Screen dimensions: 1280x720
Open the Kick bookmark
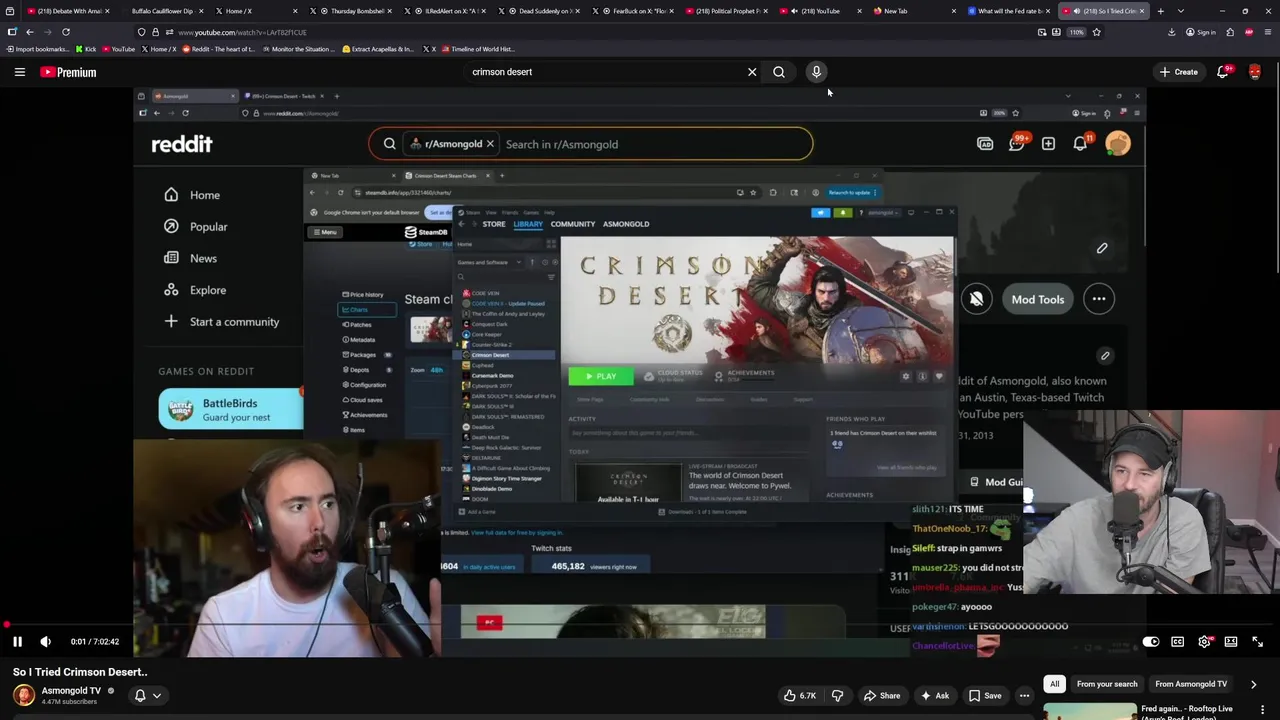(x=85, y=49)
